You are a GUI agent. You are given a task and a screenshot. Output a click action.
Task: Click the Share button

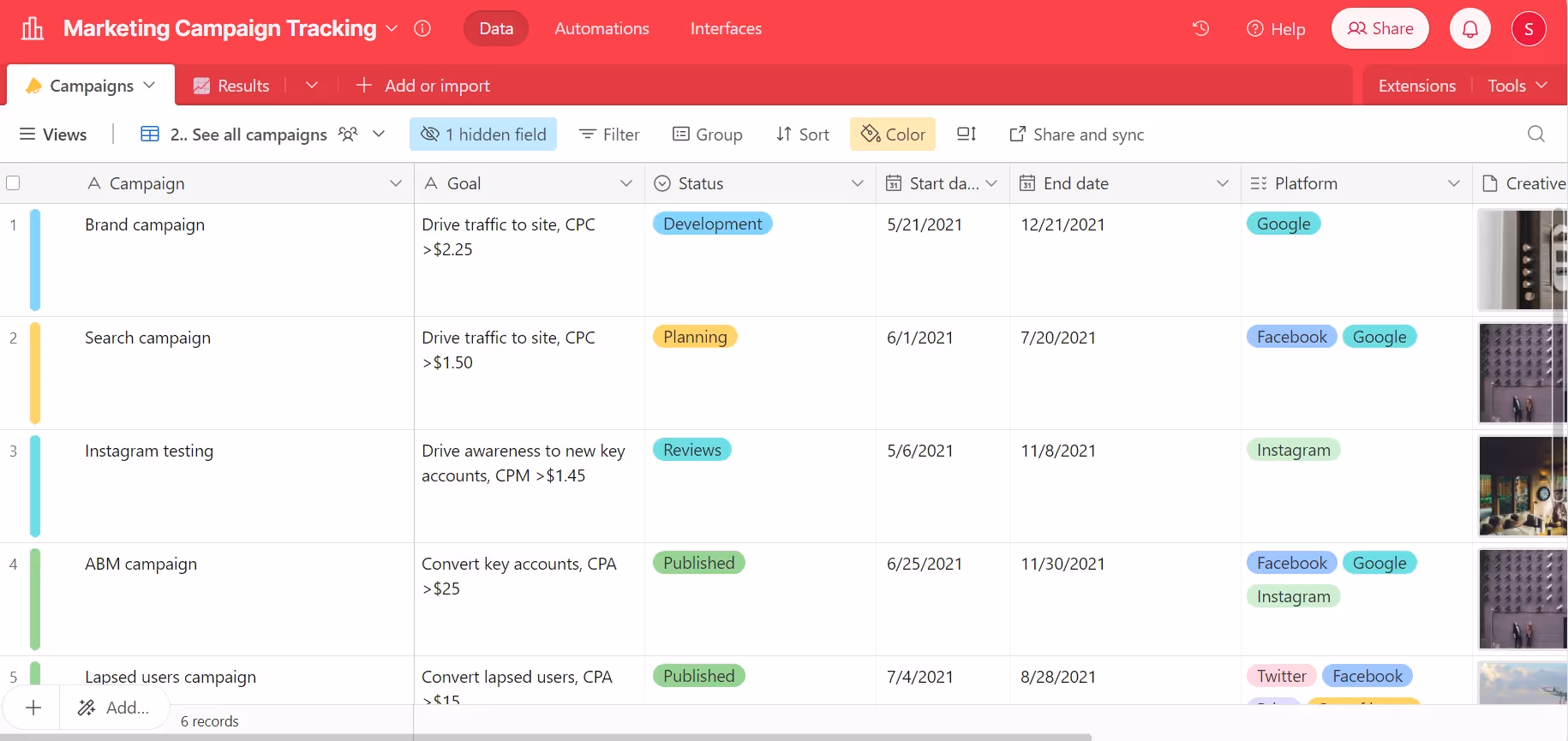[1379, 29]
